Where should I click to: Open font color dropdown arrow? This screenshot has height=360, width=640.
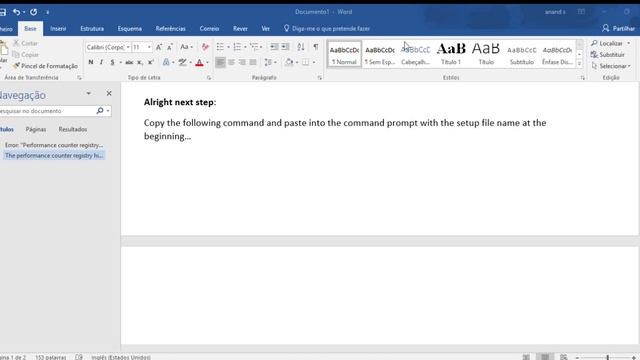[207, 62]
